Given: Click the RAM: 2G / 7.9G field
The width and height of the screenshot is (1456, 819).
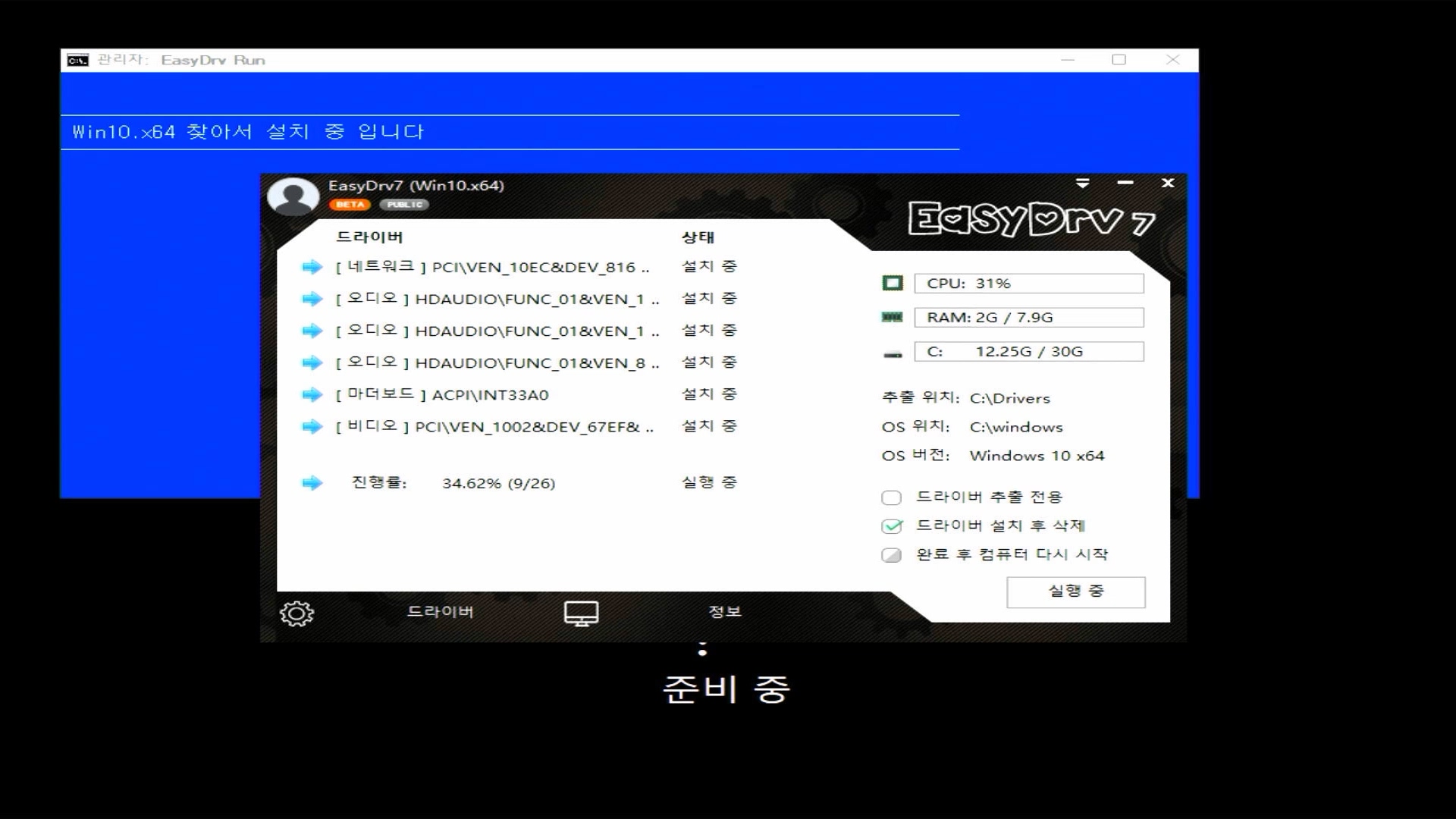Looking at the screenshot, I should pos(1029,317).
